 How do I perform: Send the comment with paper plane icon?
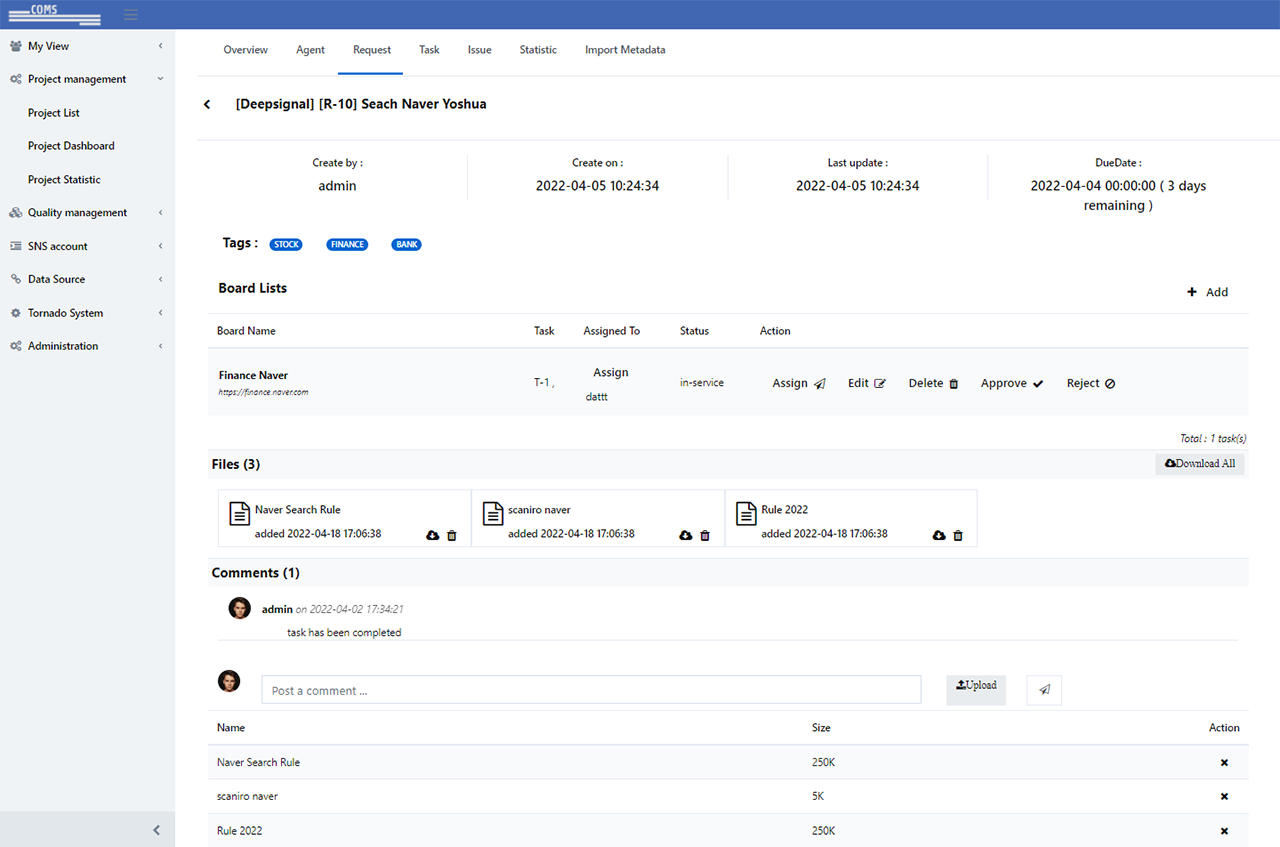point(1044,690)
